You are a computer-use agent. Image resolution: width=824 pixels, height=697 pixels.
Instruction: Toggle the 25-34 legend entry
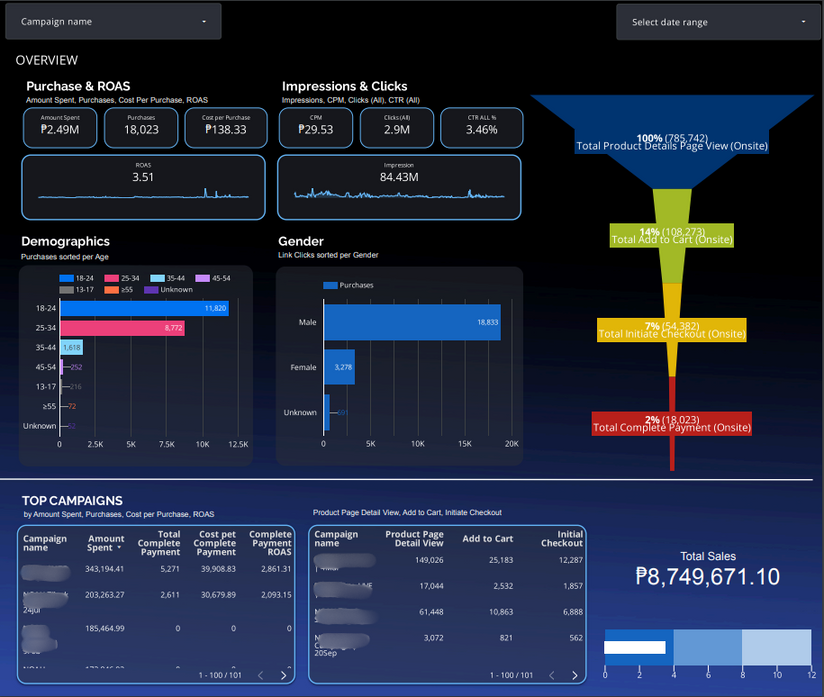122,278
